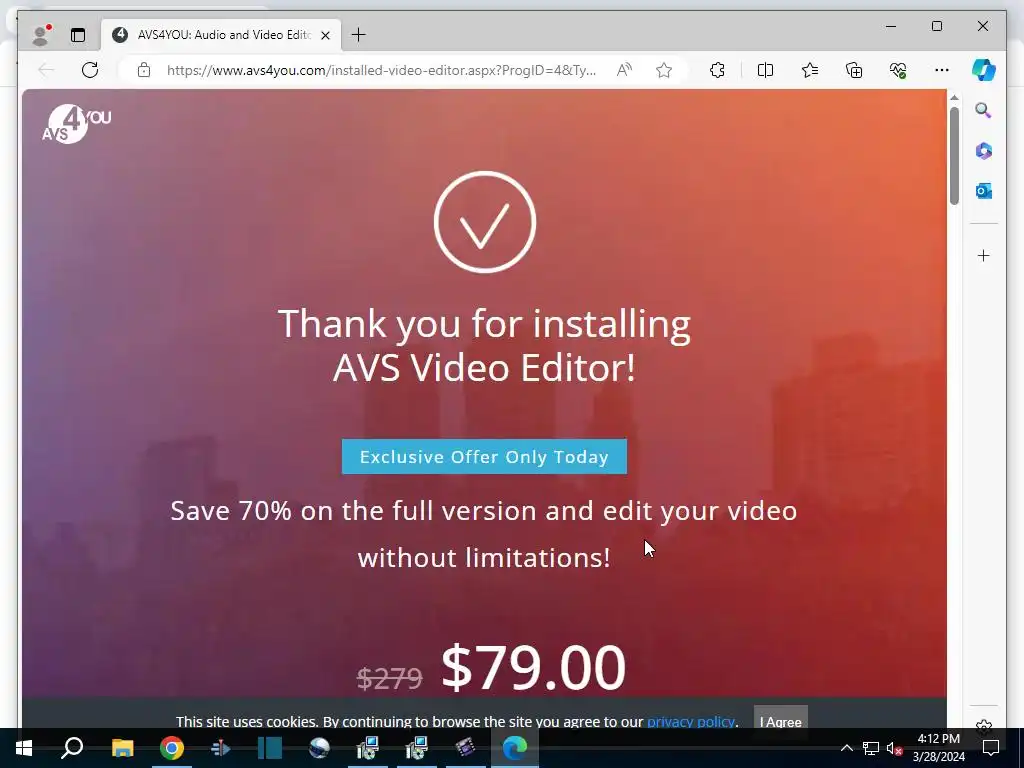Launch Google Chrome from taskbar

click(x=172, y=748)
